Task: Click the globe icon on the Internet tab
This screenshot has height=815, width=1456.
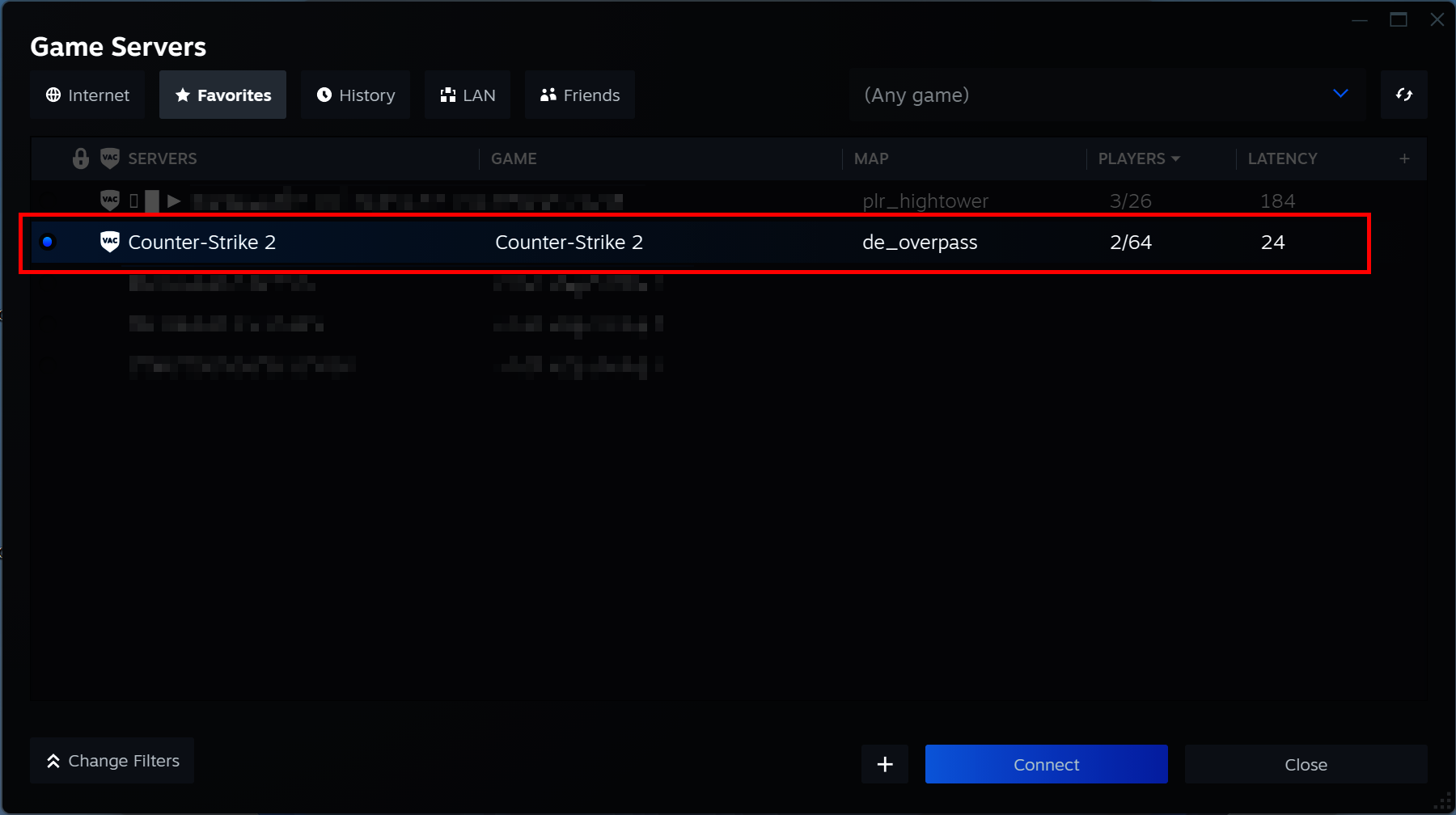Action: pyautogui.click(x=53, y=95)
